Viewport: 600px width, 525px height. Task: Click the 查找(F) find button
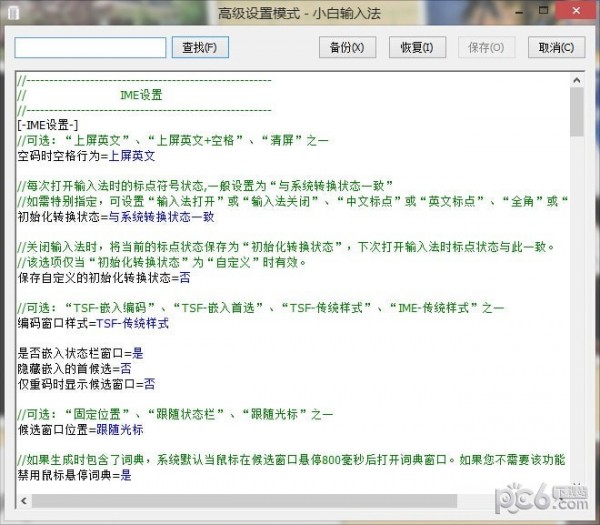point(200,47)
